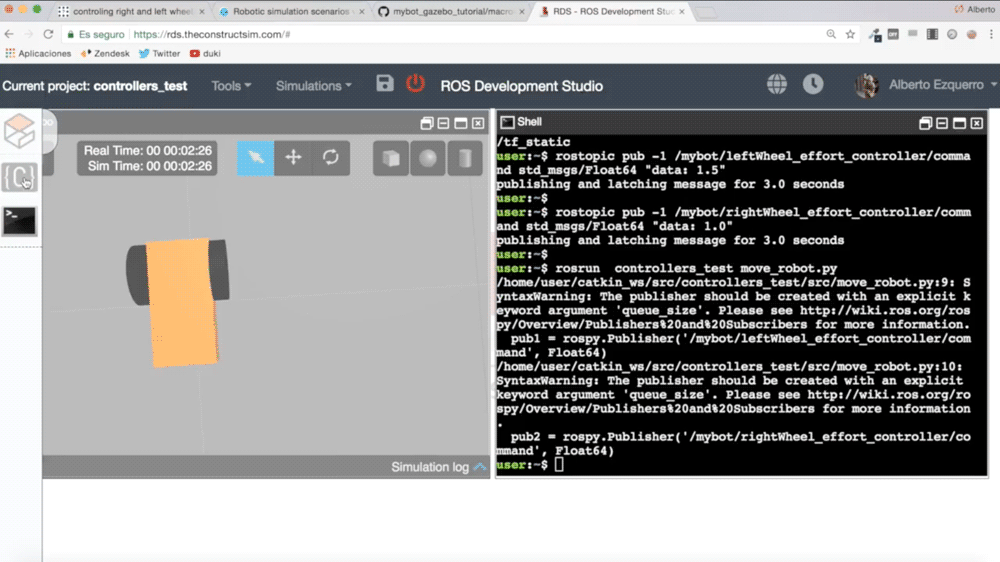Open the Twitter bookmark
This screenshot has width=1000, height=562.
pyautogui.click(x=160, y=53)
